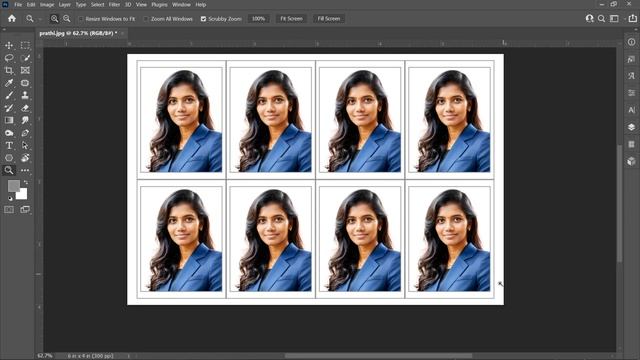Select the History Brush tool

(x=9, y=108)
